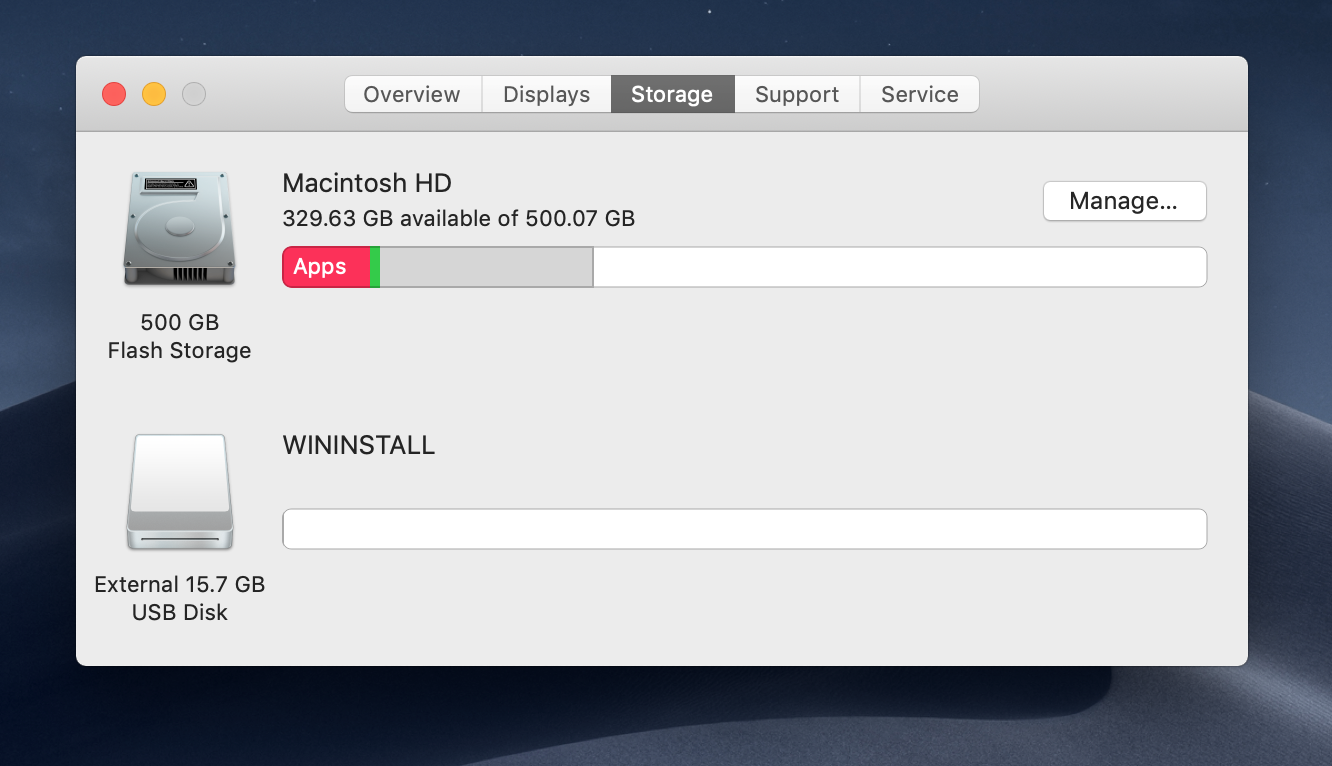Screen dimensions: 1332x766
Task: Click the green storage bar segment
Action: (x=375, y=267)
